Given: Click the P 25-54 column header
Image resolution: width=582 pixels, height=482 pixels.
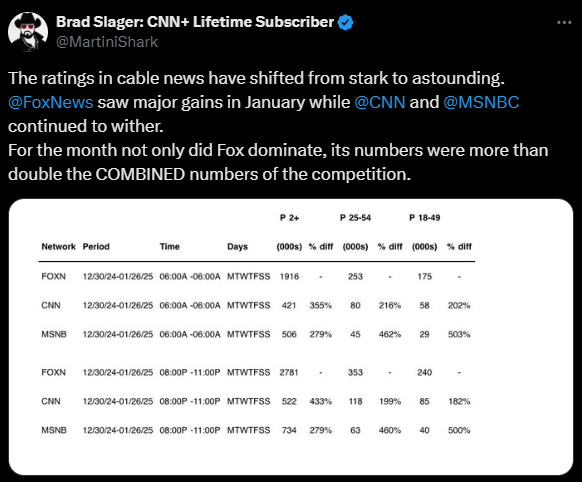Looking at the screenshot, I should (355, 218).
